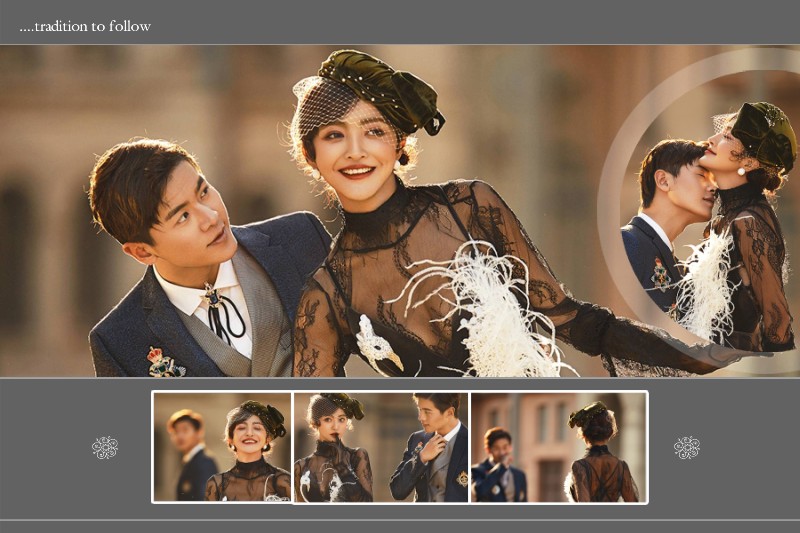Click the pearl earring in circular photo
Screen dimensions: 800x533
pyautogui.click(x=742, y=171)
